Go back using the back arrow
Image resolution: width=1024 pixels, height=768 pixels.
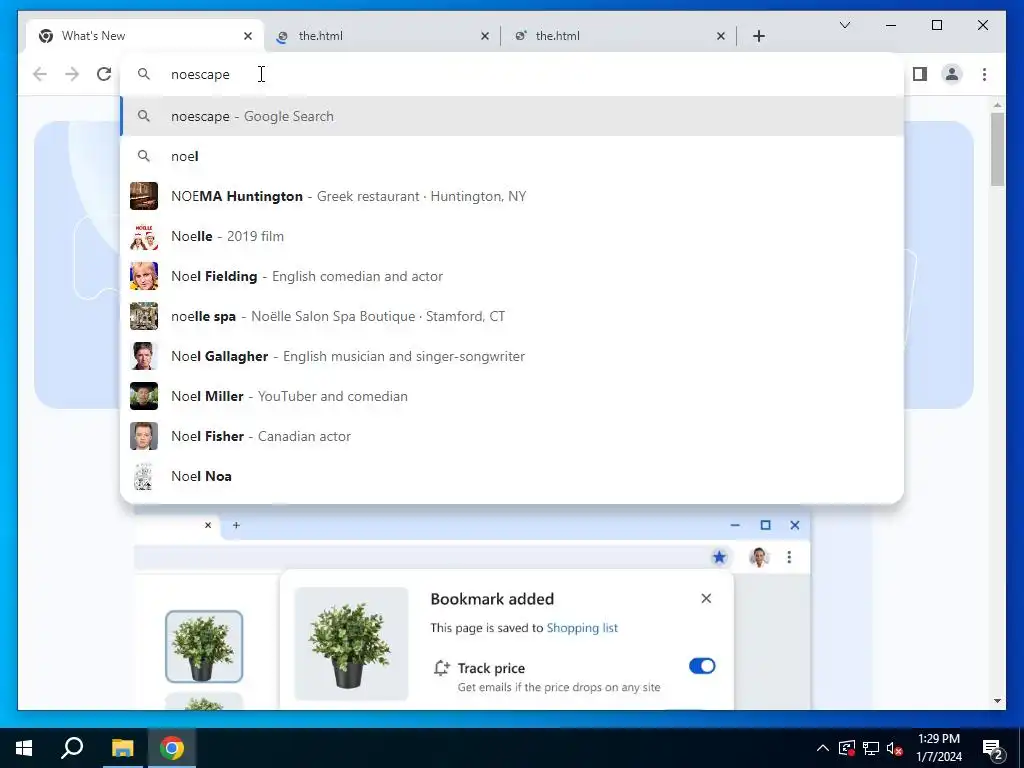point(40,74)
